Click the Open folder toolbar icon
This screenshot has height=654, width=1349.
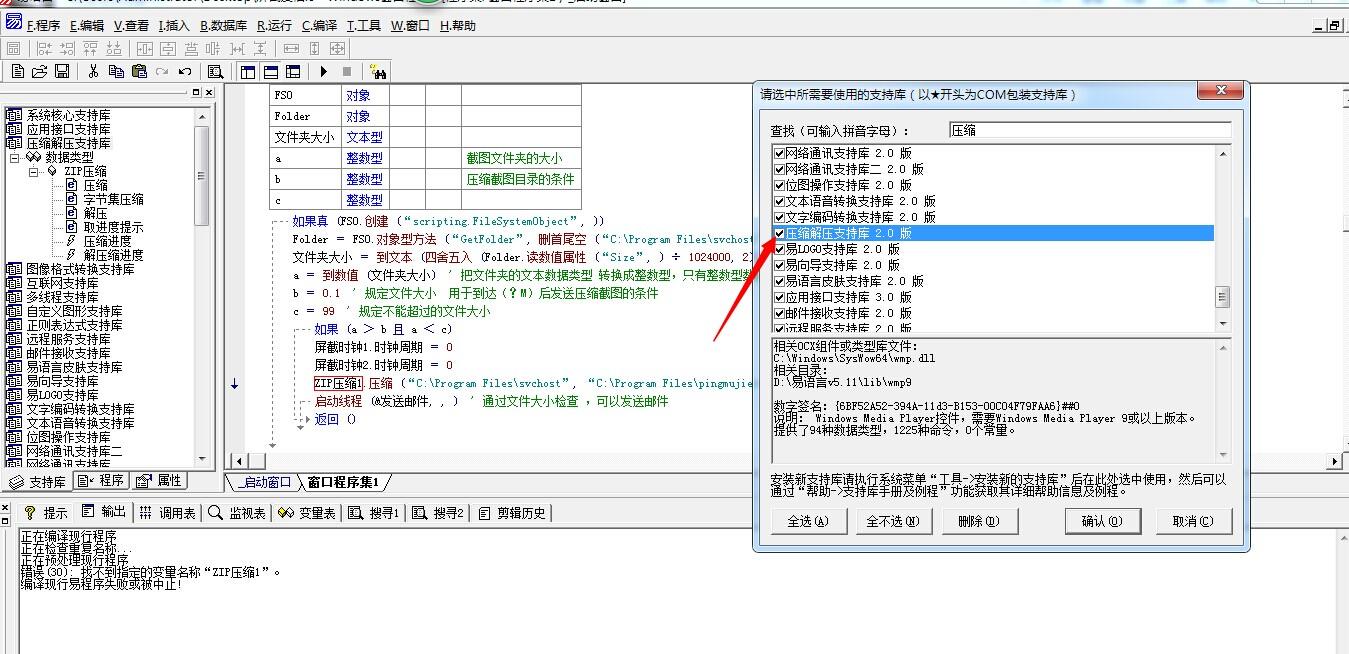(40, 71)
